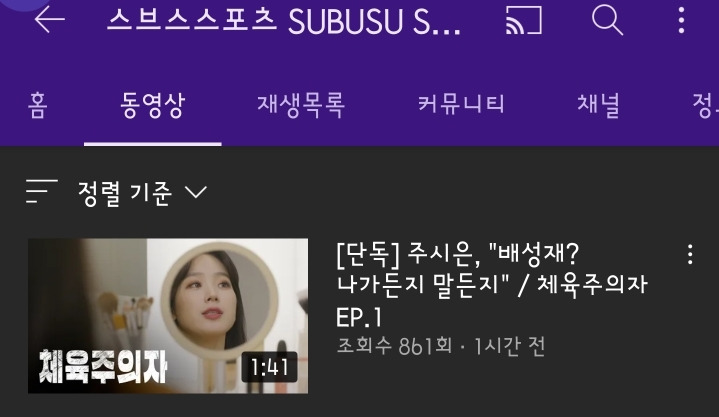Tap the 1:41 duration badge
The image size is (719, 417).
click(270, 367)
